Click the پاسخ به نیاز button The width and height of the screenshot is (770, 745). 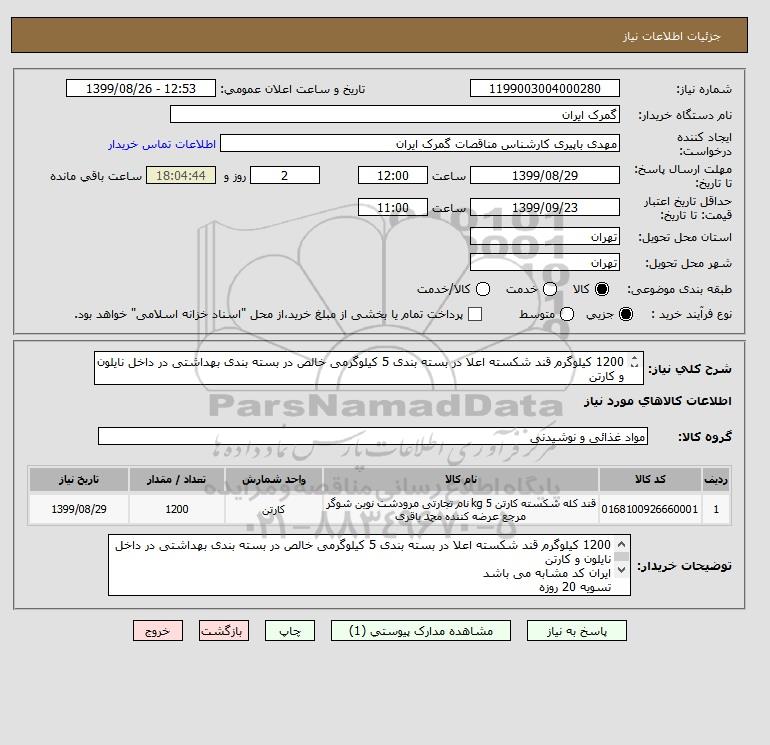pos(577,631)
